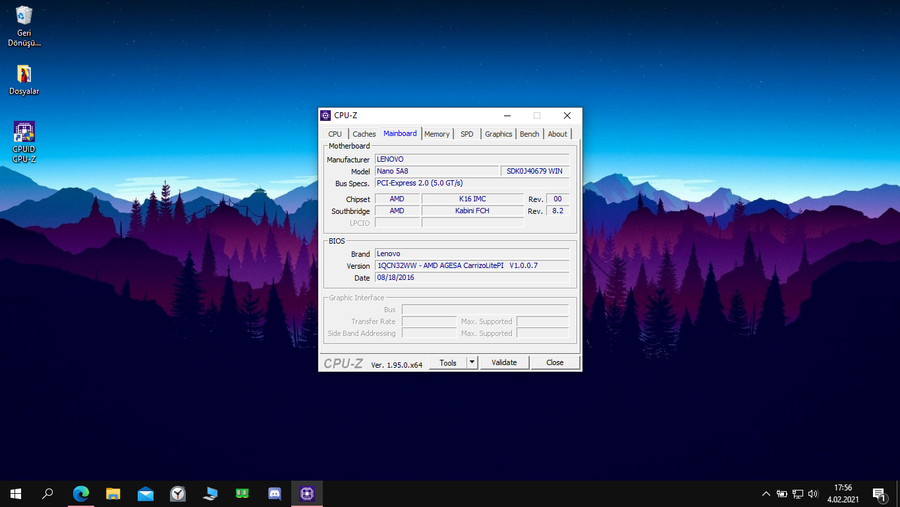900x507 pixels.
Task: Close CPU-Z with the title bar X
Action: click(567, 115)
